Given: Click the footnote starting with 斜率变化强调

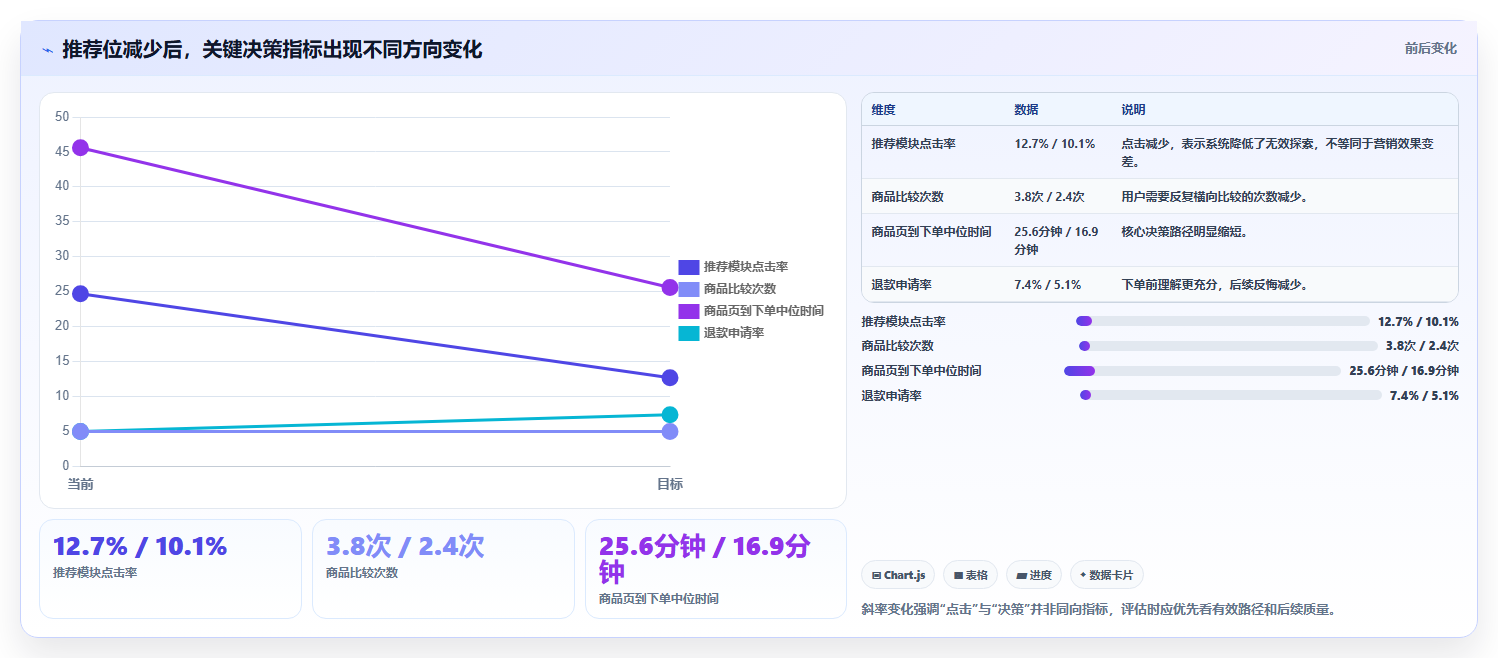Looking at the screenshot, I should tap(1098, 609).
